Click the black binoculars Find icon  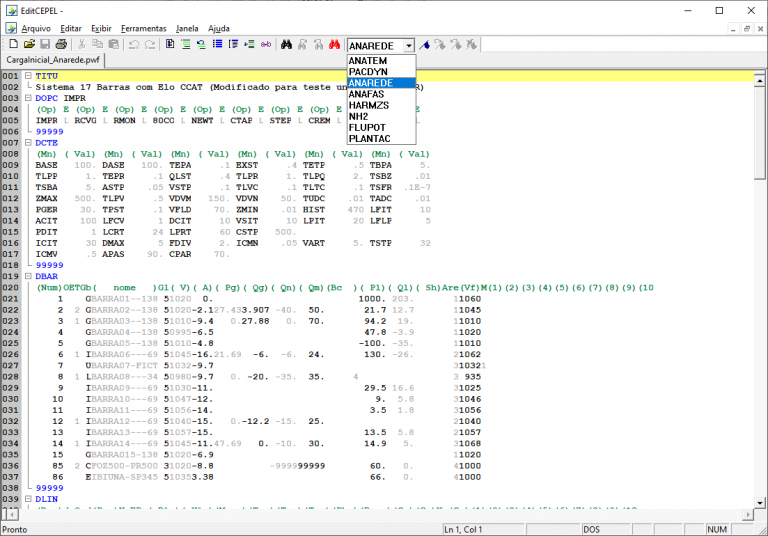pyautogui.click(x=286, y=45)
